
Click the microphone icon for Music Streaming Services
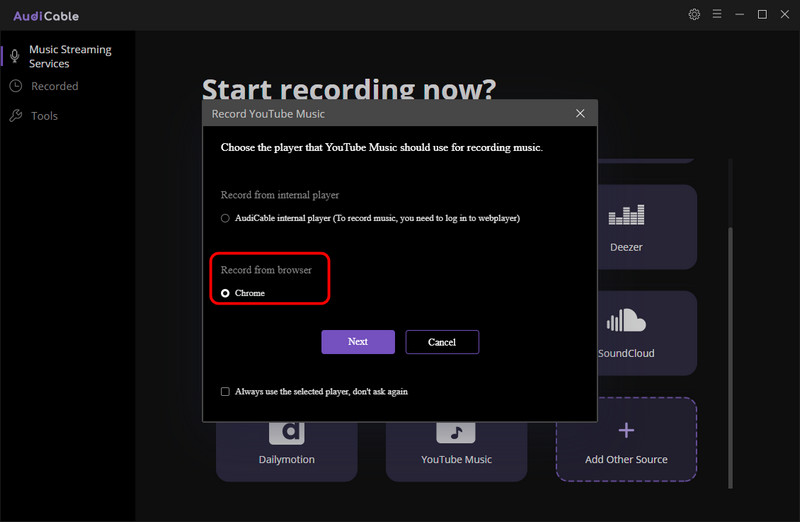[x=15, y=56]
